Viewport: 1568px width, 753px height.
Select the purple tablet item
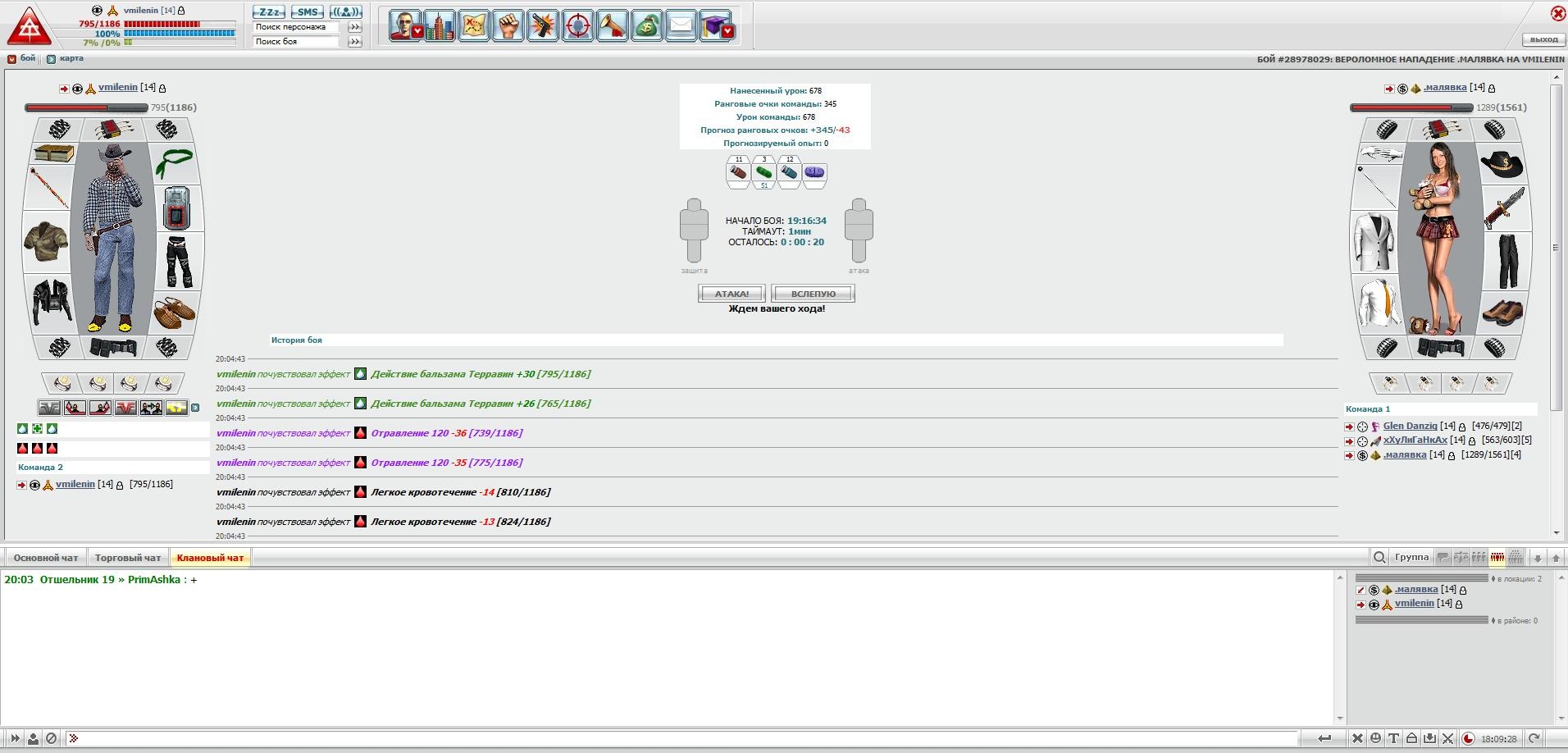point(815,172)
